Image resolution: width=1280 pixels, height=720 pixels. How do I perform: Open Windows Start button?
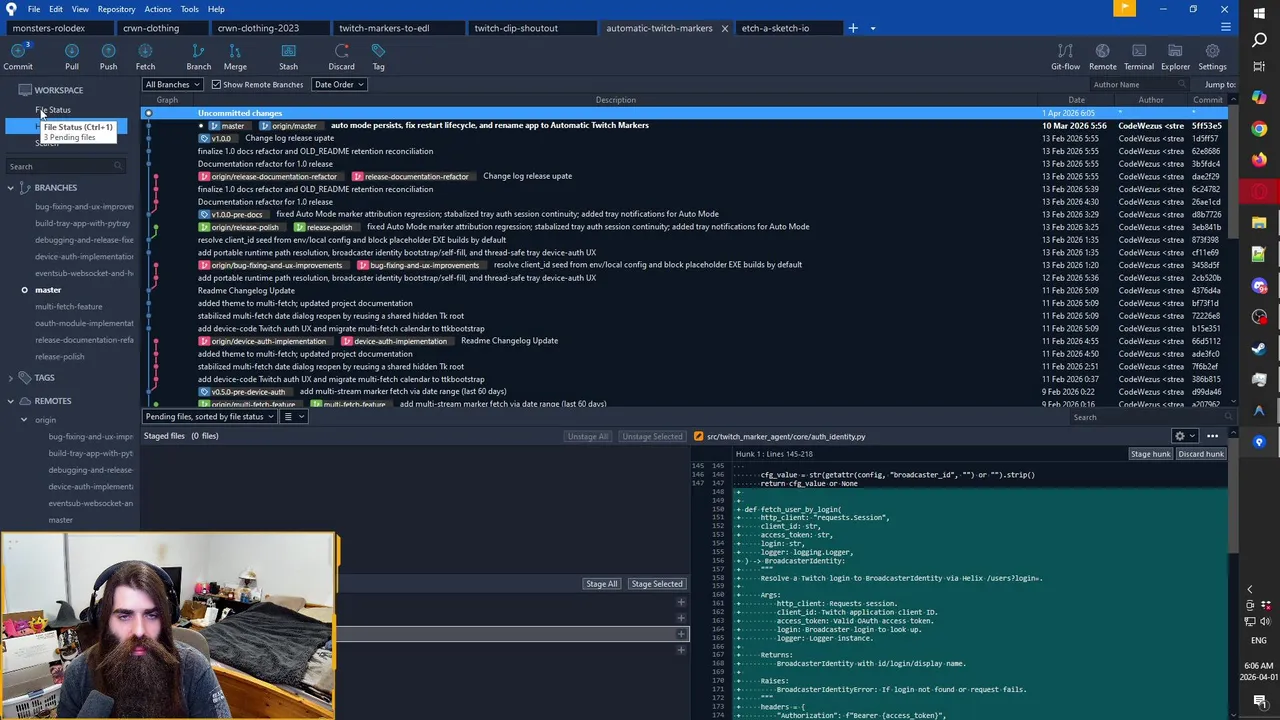click(x=1259, y=12)
